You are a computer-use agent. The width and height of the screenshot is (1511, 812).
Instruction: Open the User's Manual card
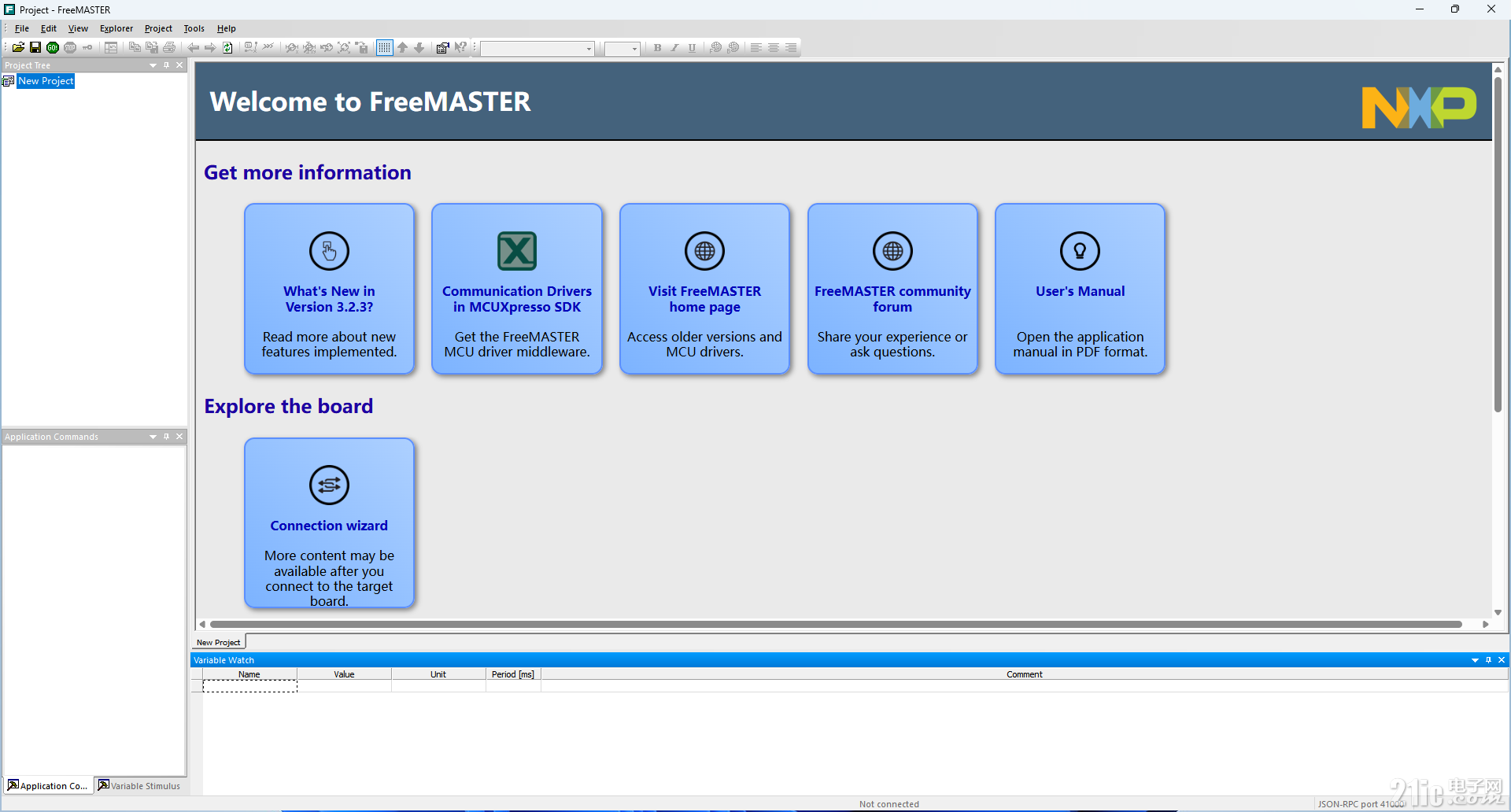pyautogui.click(x=1080, y=289)
